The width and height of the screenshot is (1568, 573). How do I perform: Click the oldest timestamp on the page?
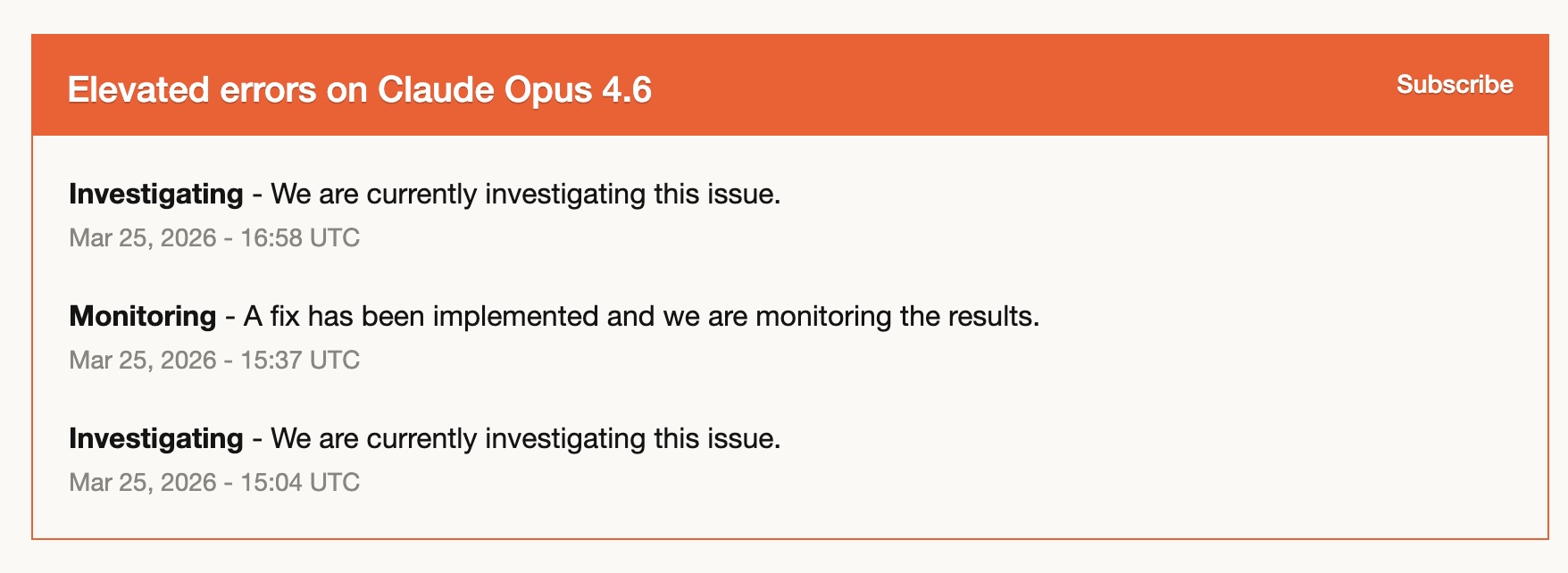click(214, 483)
